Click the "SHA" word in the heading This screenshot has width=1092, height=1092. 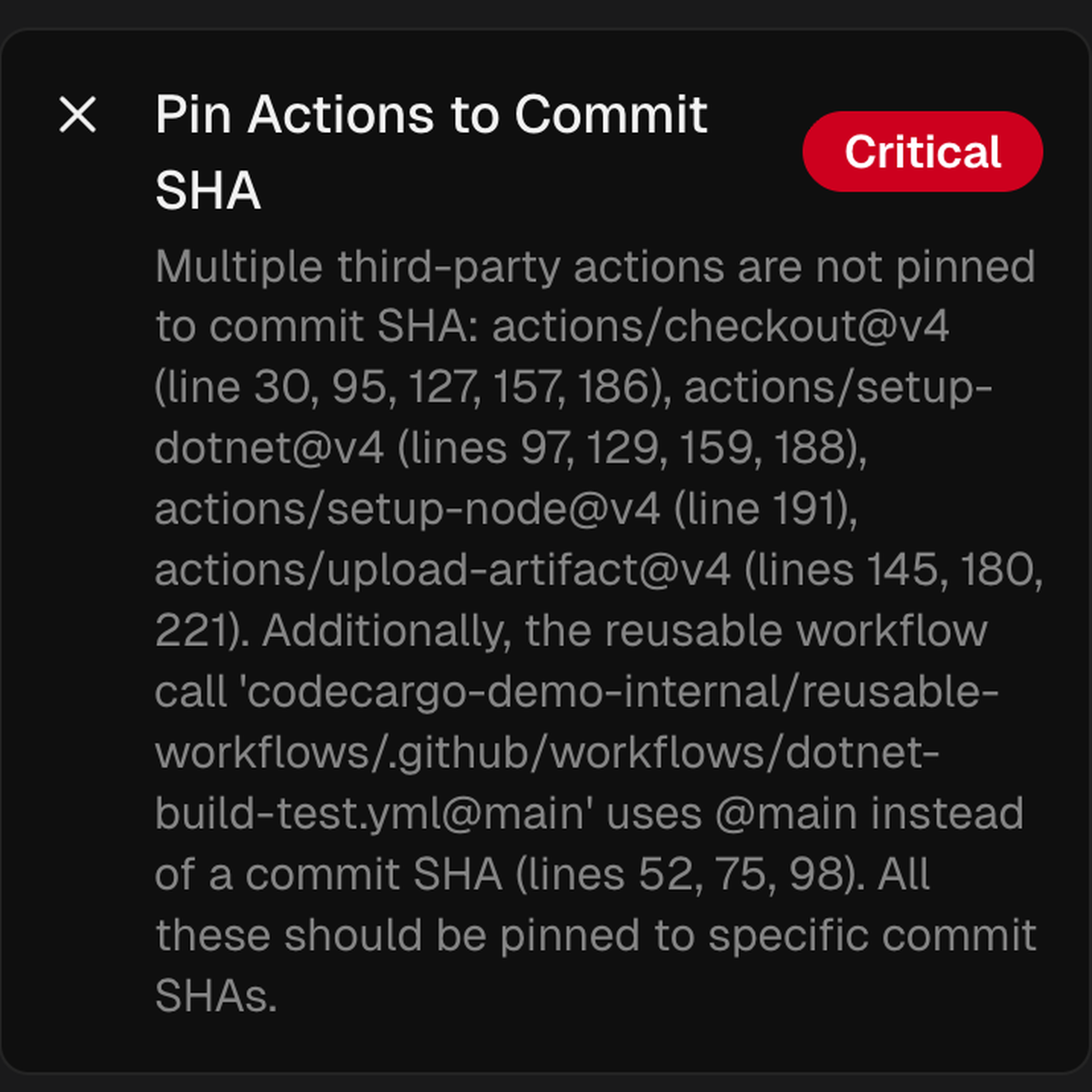click(208, 191)
